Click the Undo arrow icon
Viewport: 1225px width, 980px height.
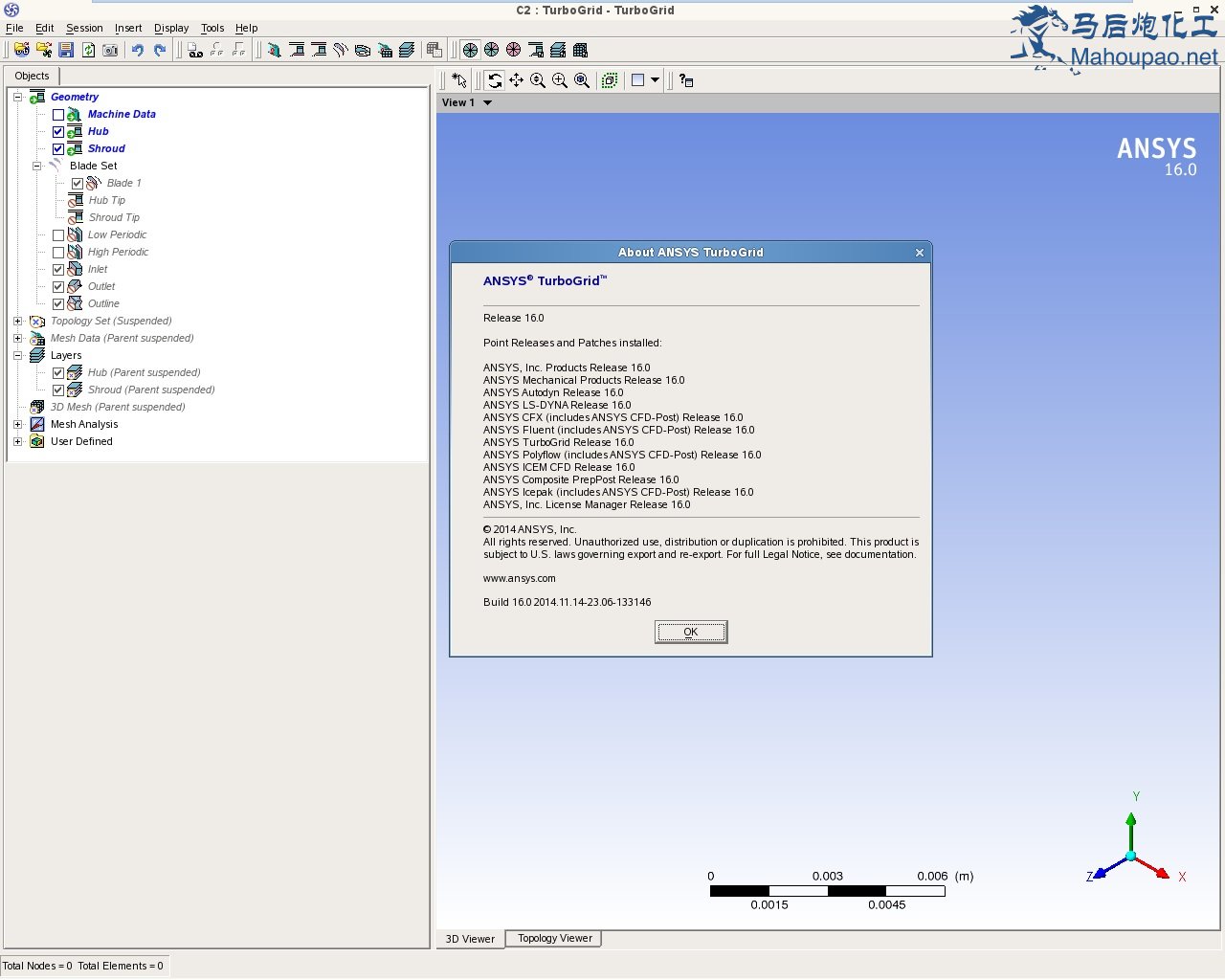pos(138,50)
